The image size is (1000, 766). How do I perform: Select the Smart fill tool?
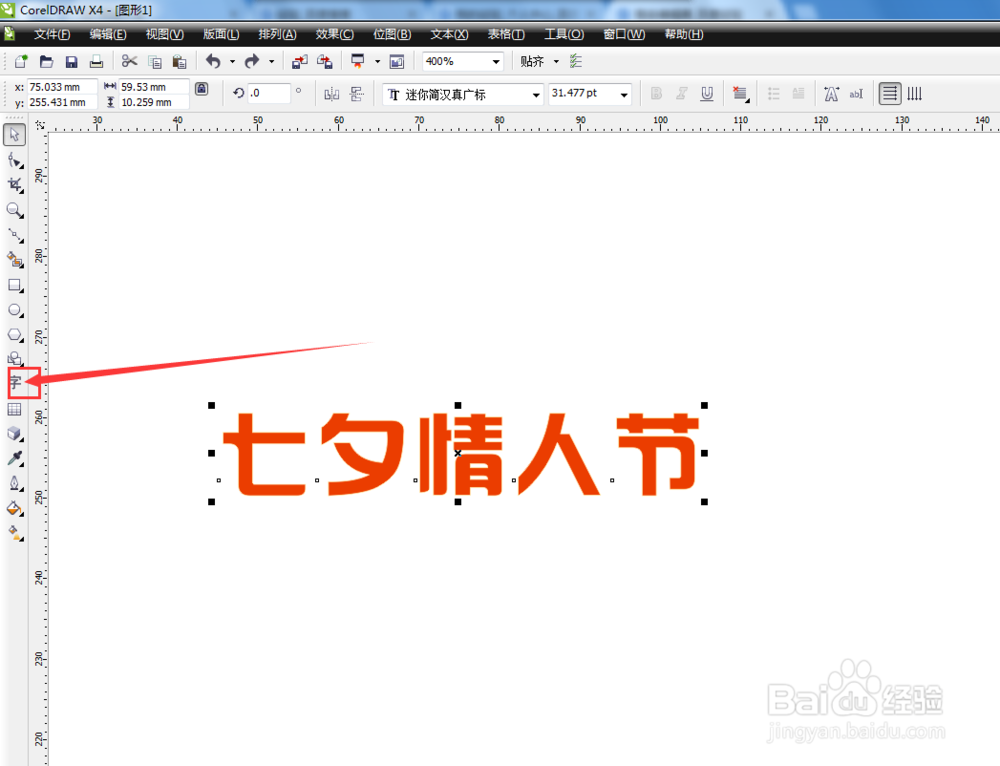pos(15,260)
